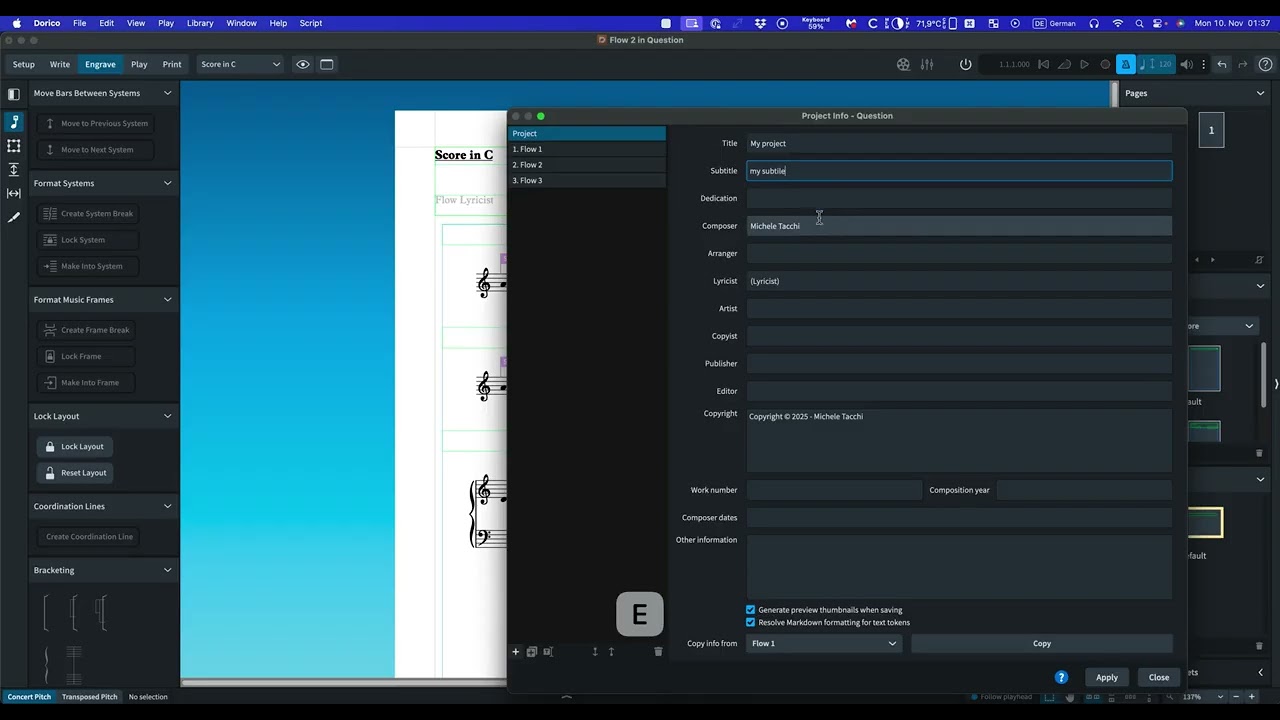The image size is (1280, 720).
Task: Select the Graphic Editing note tool
Action: (x=14, y=122)
